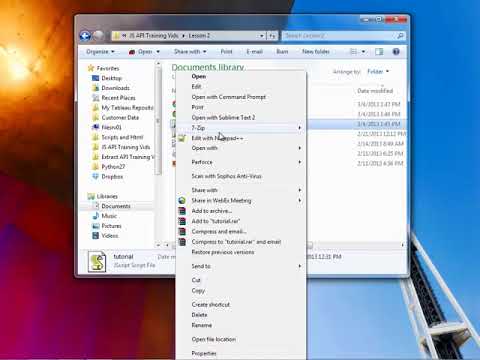Click the Libraries group header
This screenshot has height=360, width=480.
[x=107, y=196]
